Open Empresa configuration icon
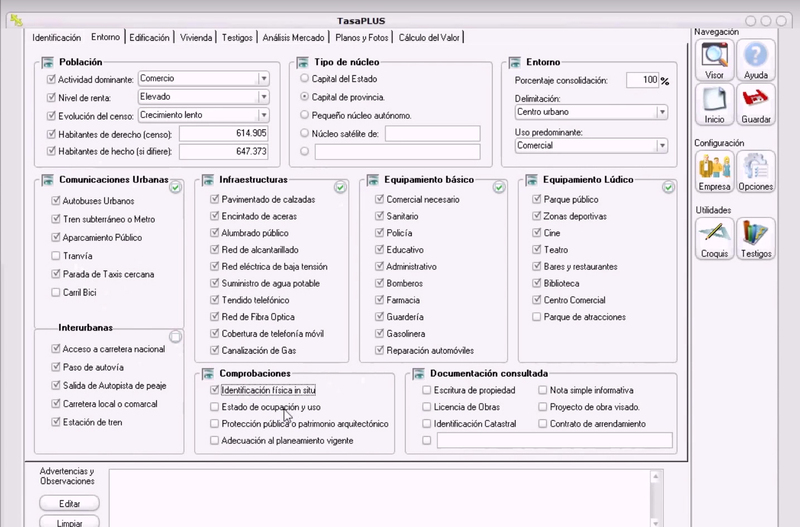Image resolution: width=800 pixels, height=527 pixels. [714, 171]
